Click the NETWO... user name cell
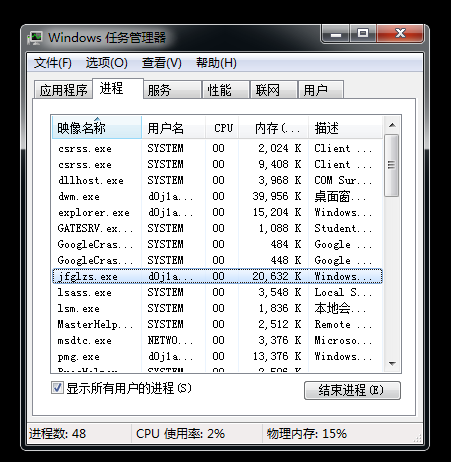 click(170, 340)
